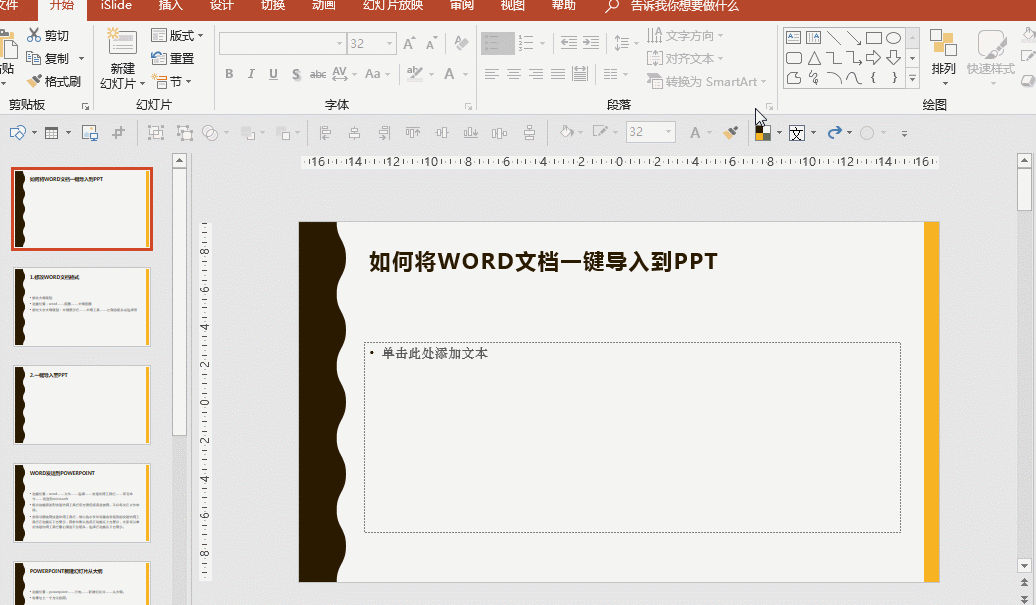Select the down arrow shape in gallery

tap(893, 57)
